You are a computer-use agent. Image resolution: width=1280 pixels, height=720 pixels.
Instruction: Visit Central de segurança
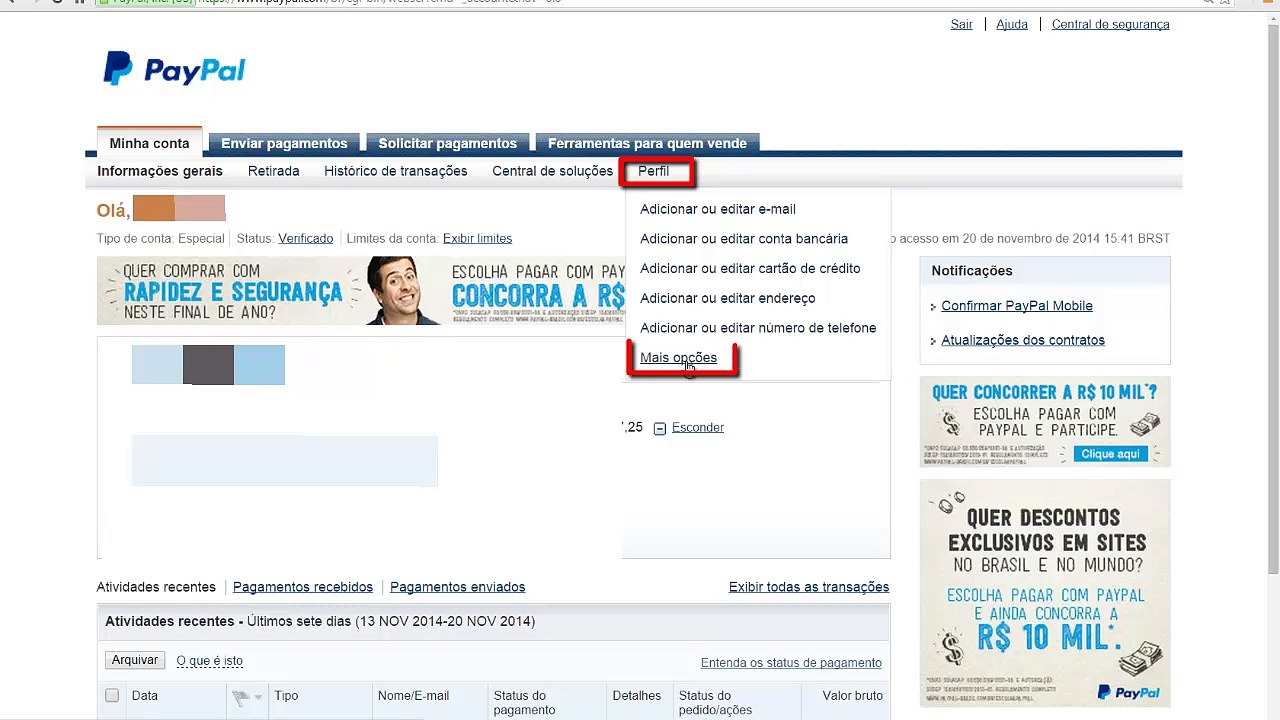[1110, 24]
